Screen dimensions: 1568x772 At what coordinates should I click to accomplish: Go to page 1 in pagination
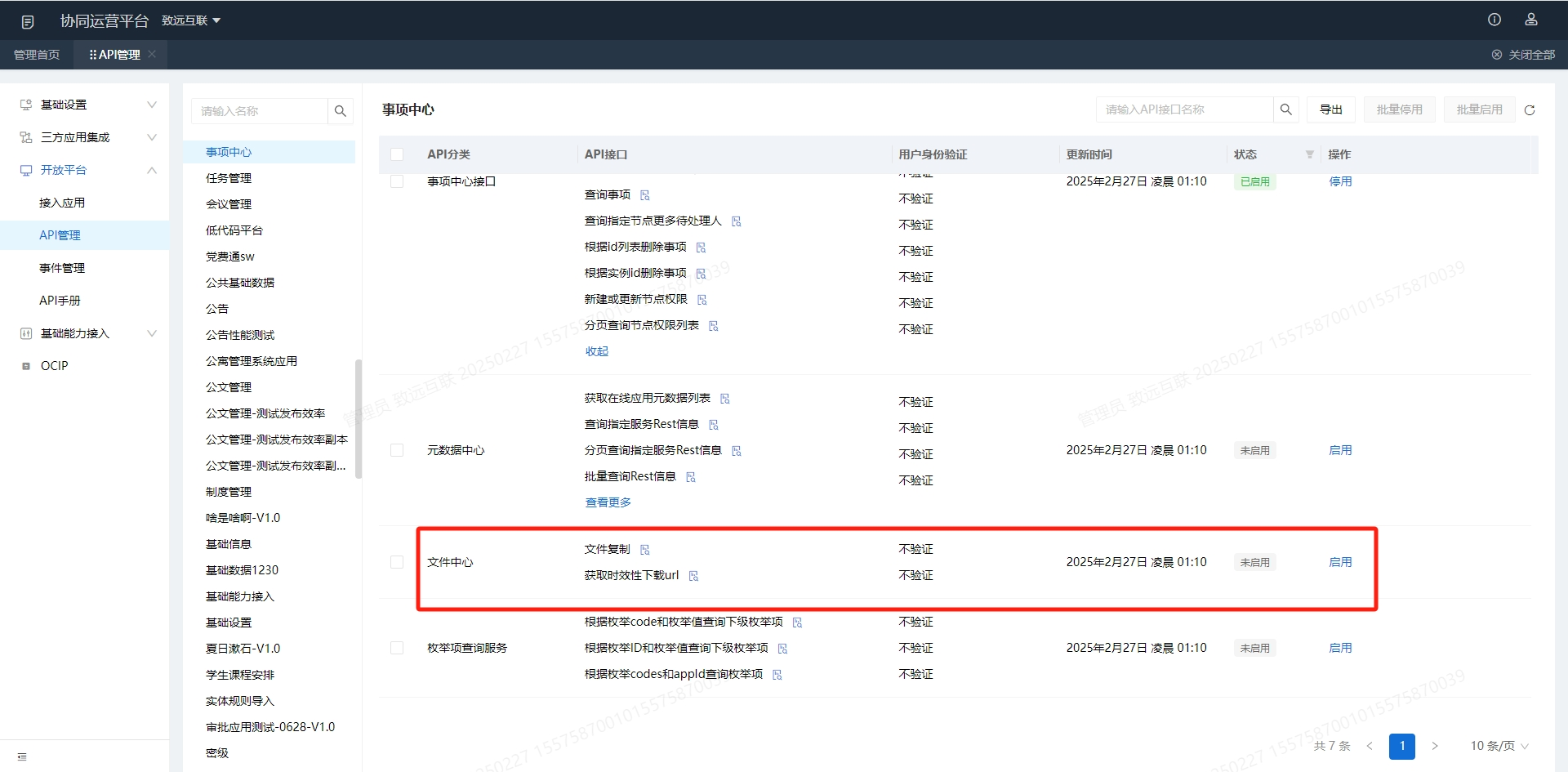(x=1402, y=746)
